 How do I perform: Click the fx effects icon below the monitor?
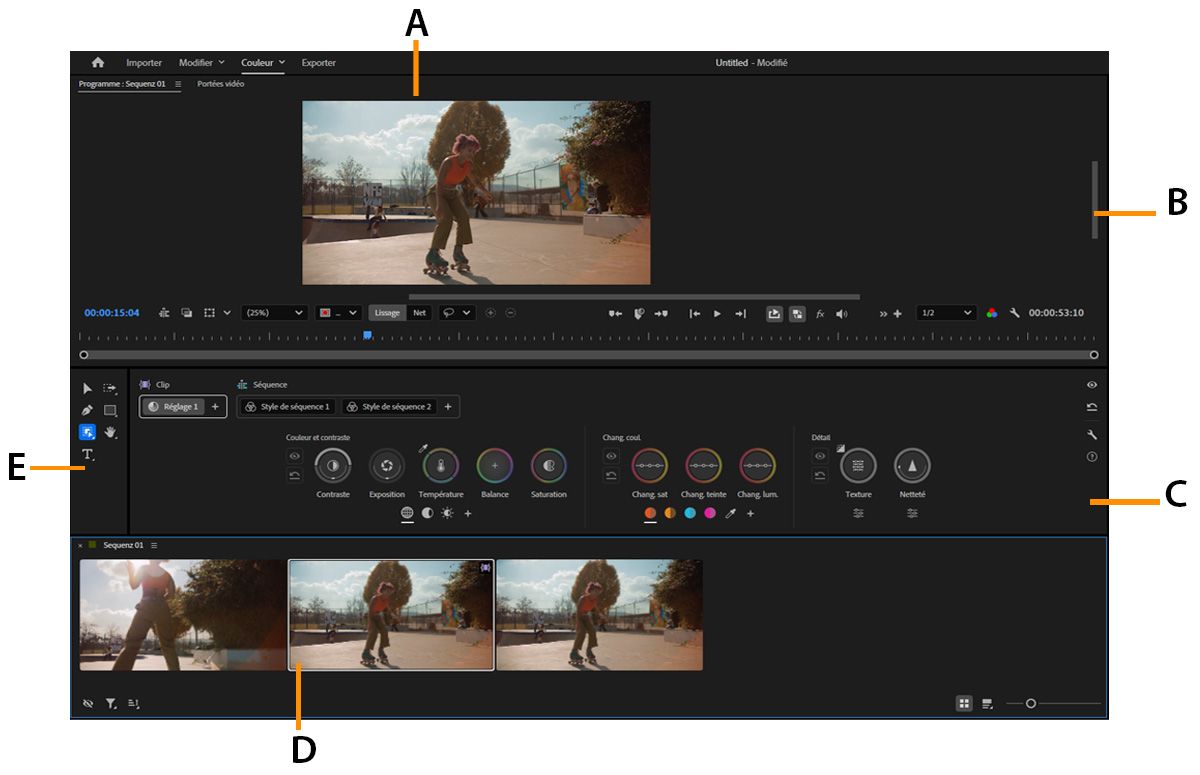point(820,312)
